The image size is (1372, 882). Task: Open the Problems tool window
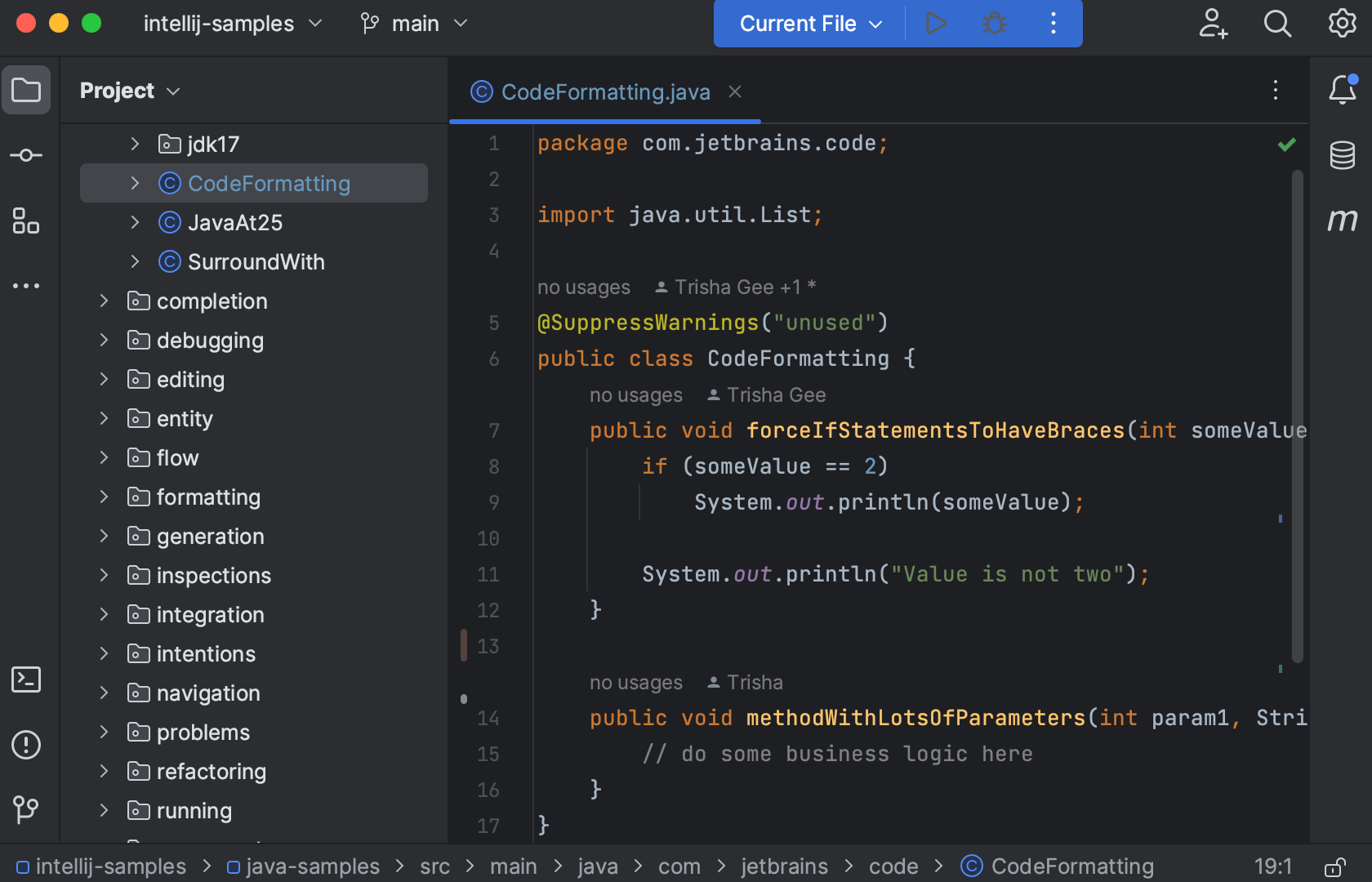(x=26, y=745)
